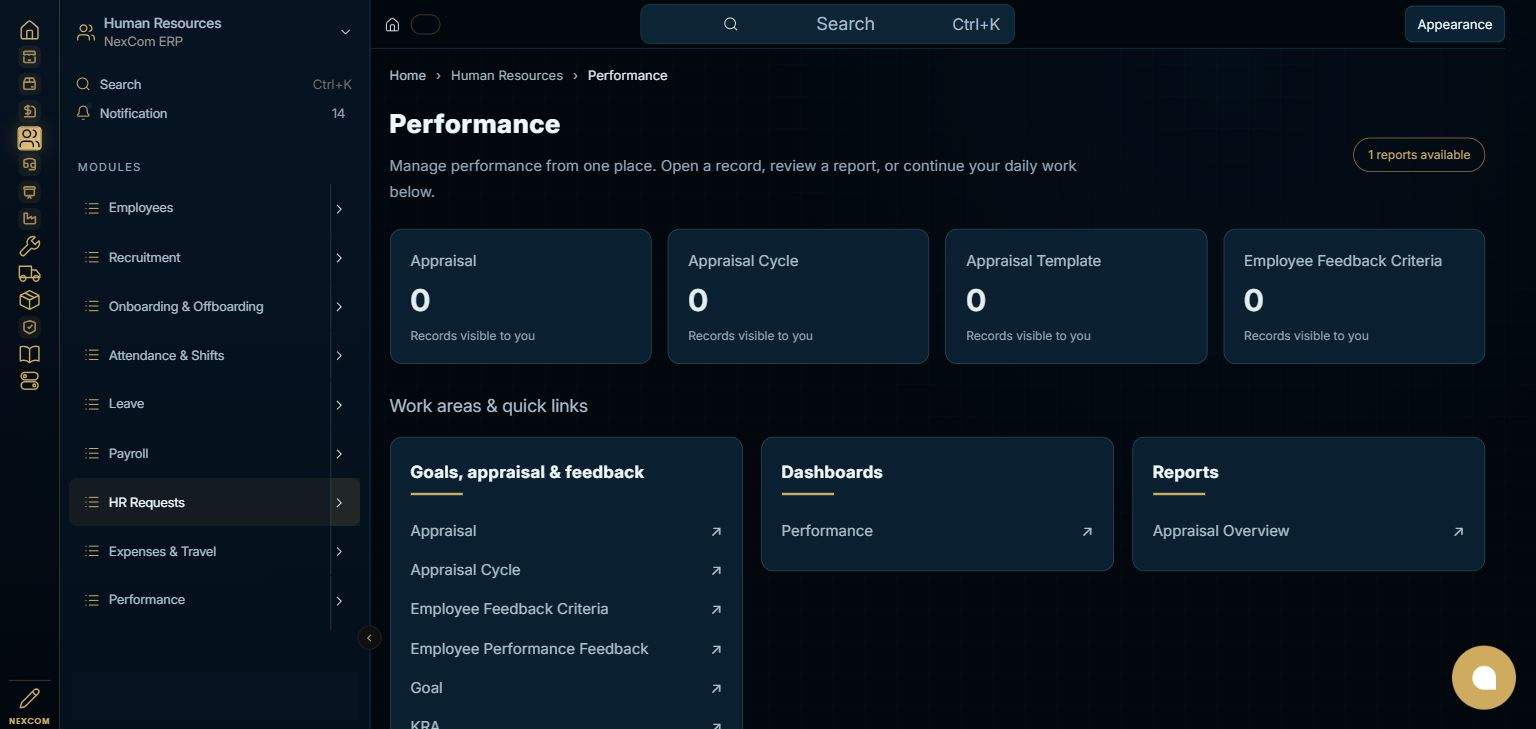This screenshot has width=1536, height=729.
Task: Click the home icon in the top header
Action: pos(393,24)
